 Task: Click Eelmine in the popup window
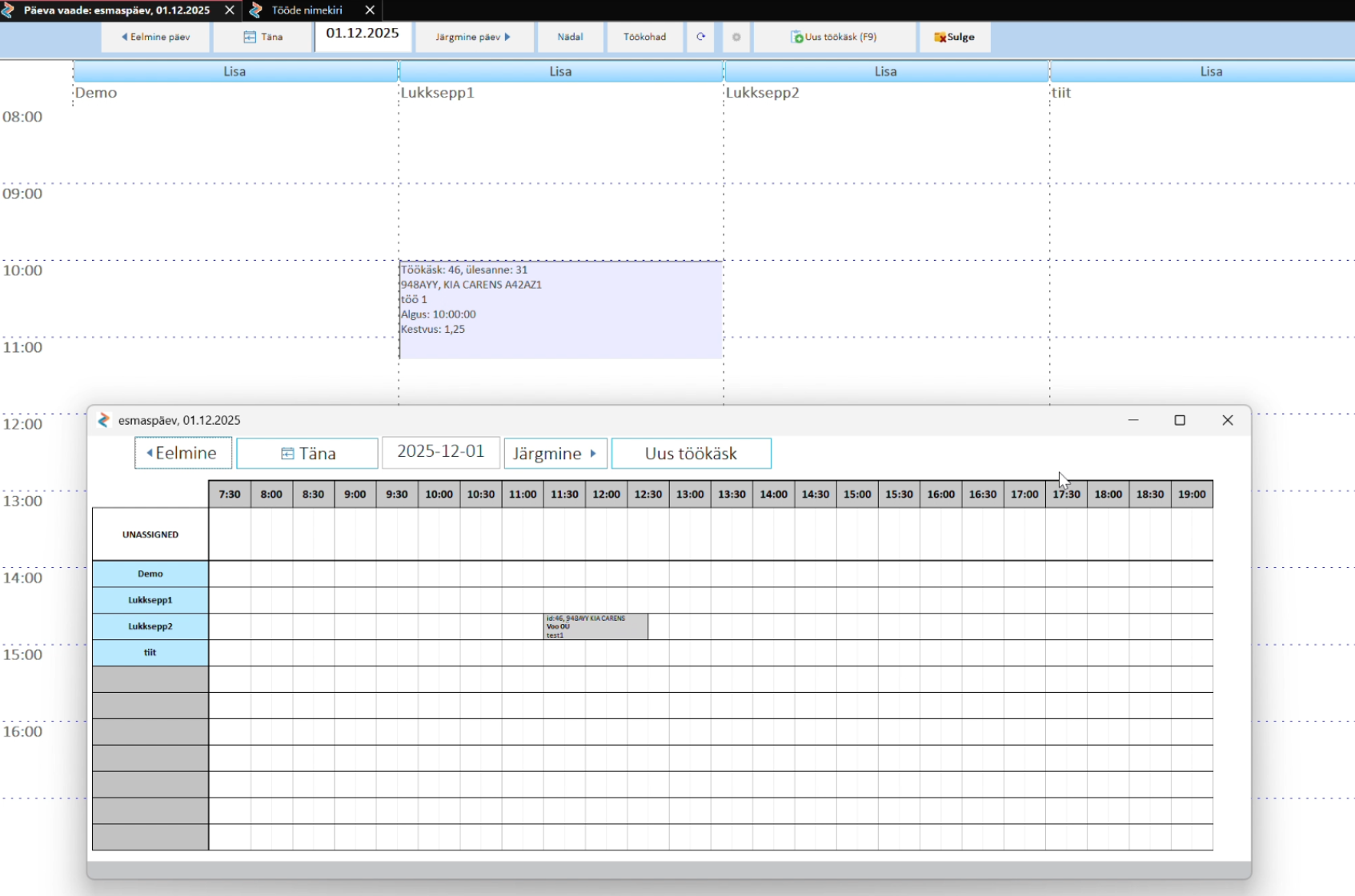click(x=183, y=453)
